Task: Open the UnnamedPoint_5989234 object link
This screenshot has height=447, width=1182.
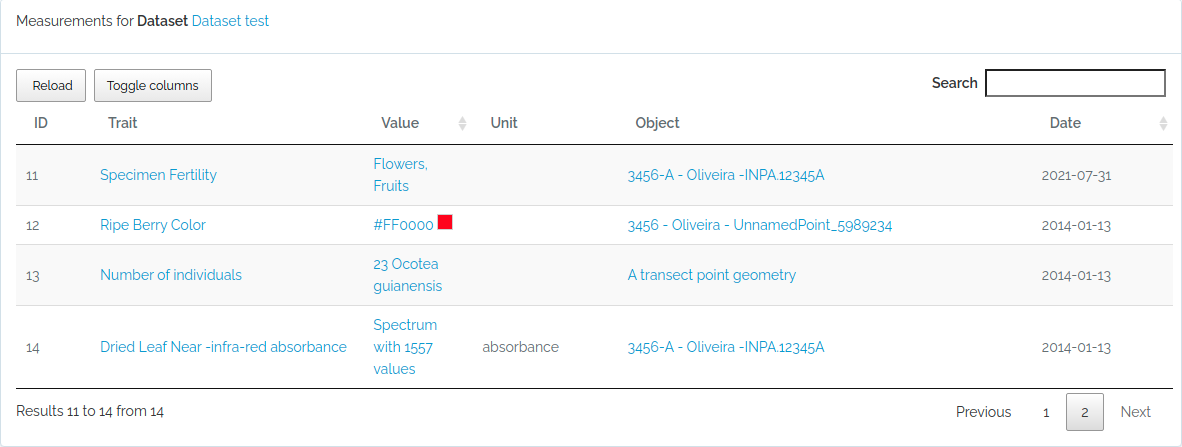Action: pos(760,225)
